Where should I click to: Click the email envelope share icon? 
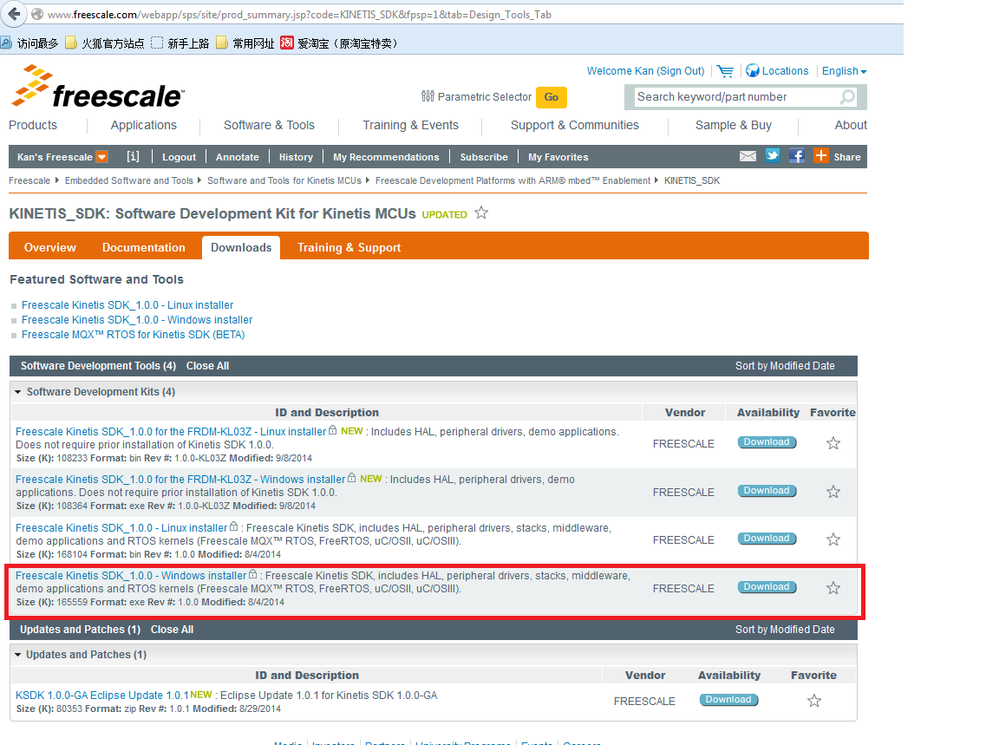[x=747, y=156]
